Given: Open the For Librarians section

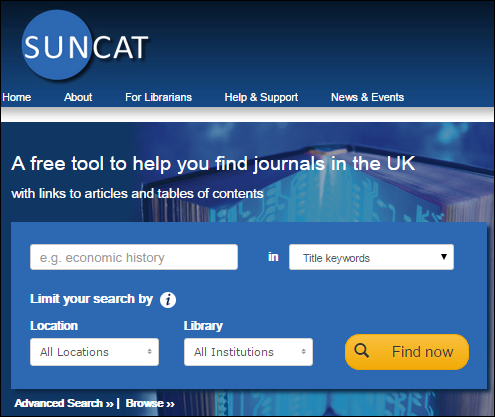Looking at the screenshot, I should [x=158, y=97].
